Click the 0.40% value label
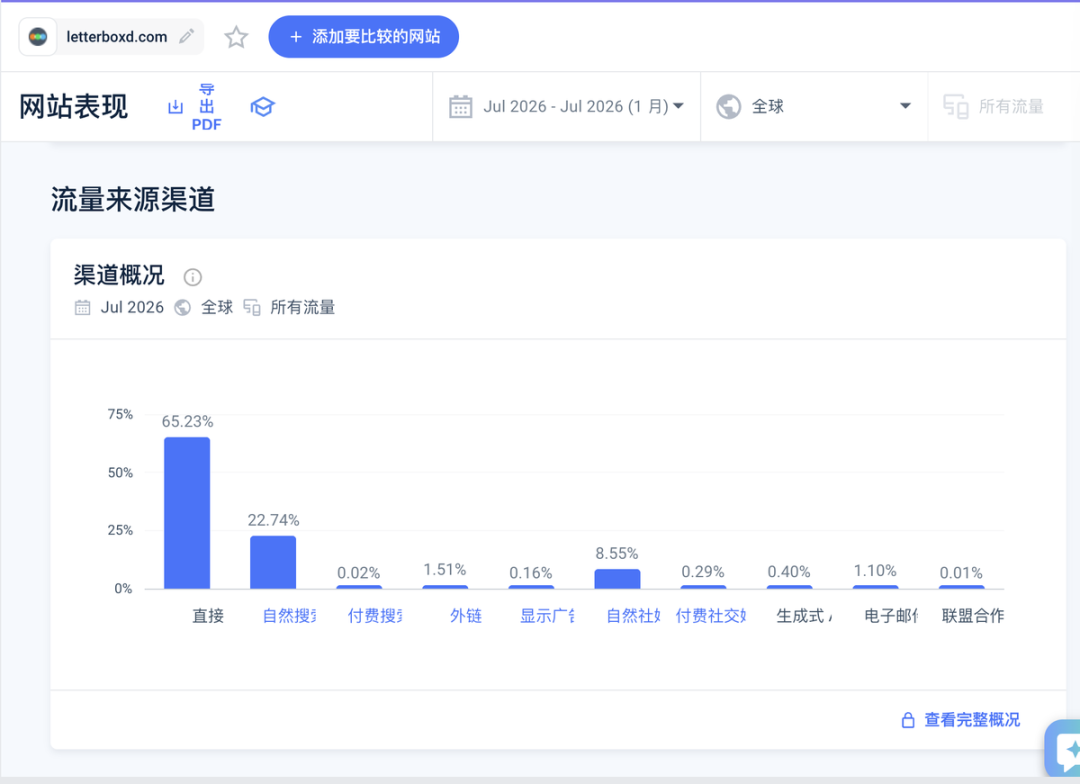 pyautogui.click(x=789, y=572)
